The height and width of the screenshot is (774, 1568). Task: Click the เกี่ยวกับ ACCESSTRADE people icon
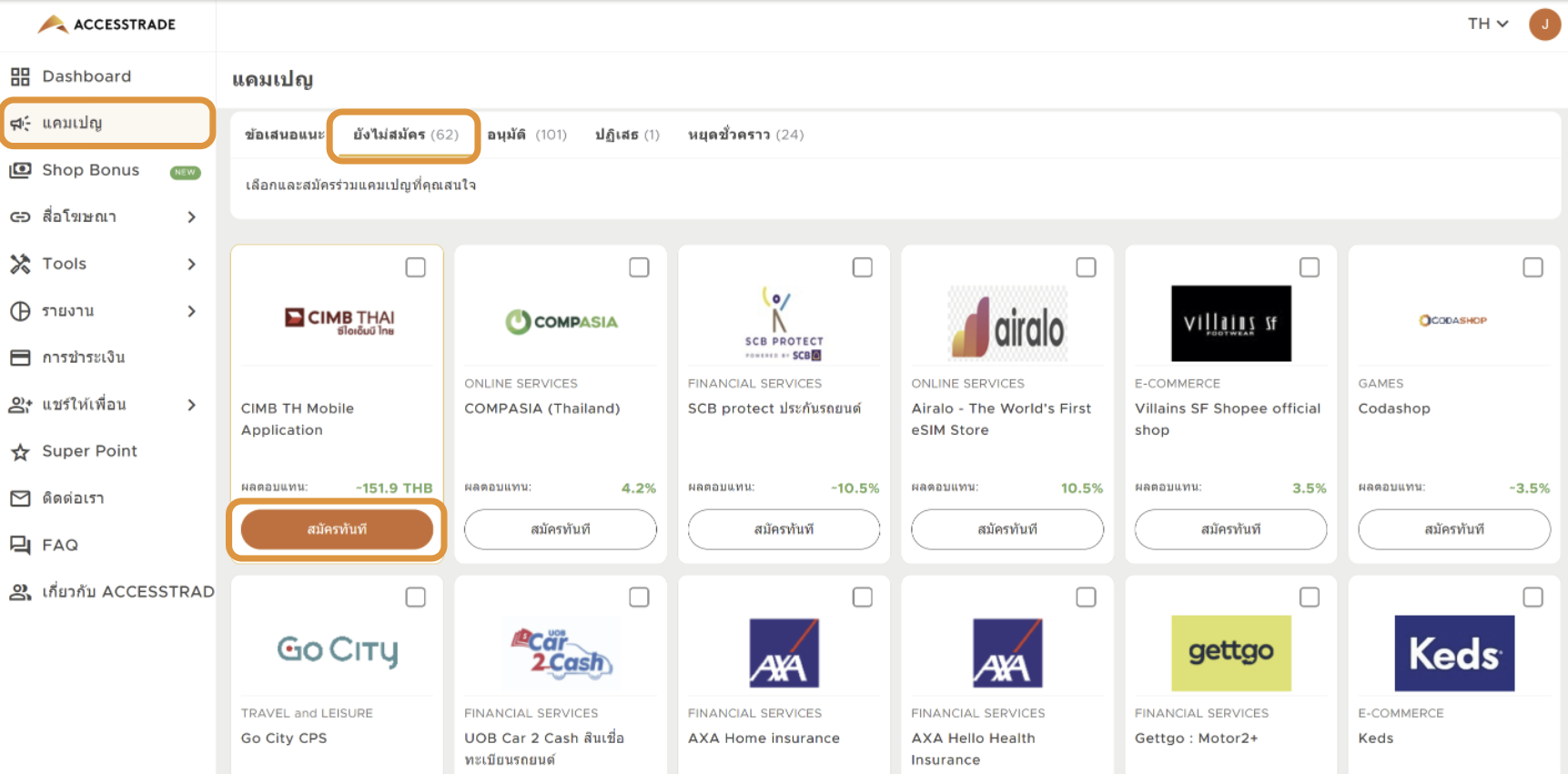pos(20,592)
